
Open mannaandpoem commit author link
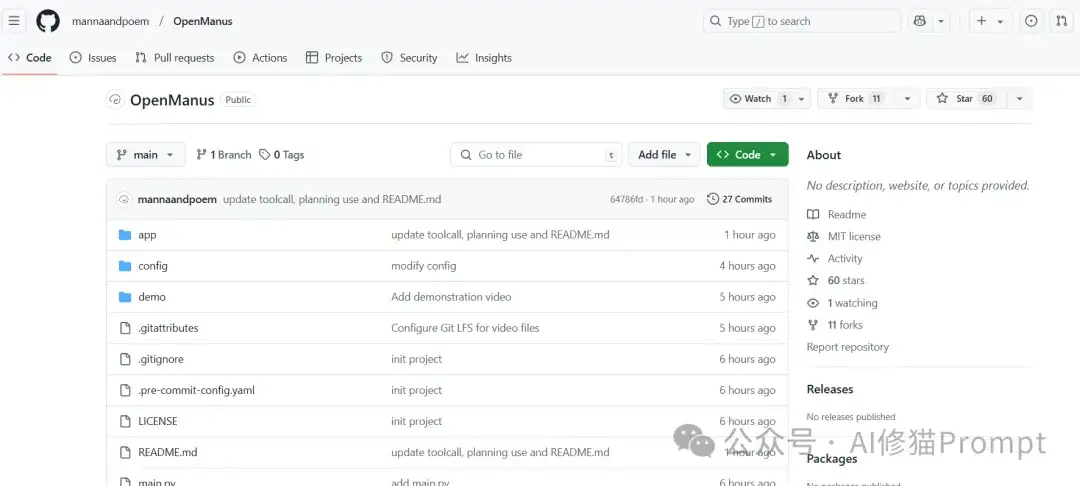[x=177, y=199]
